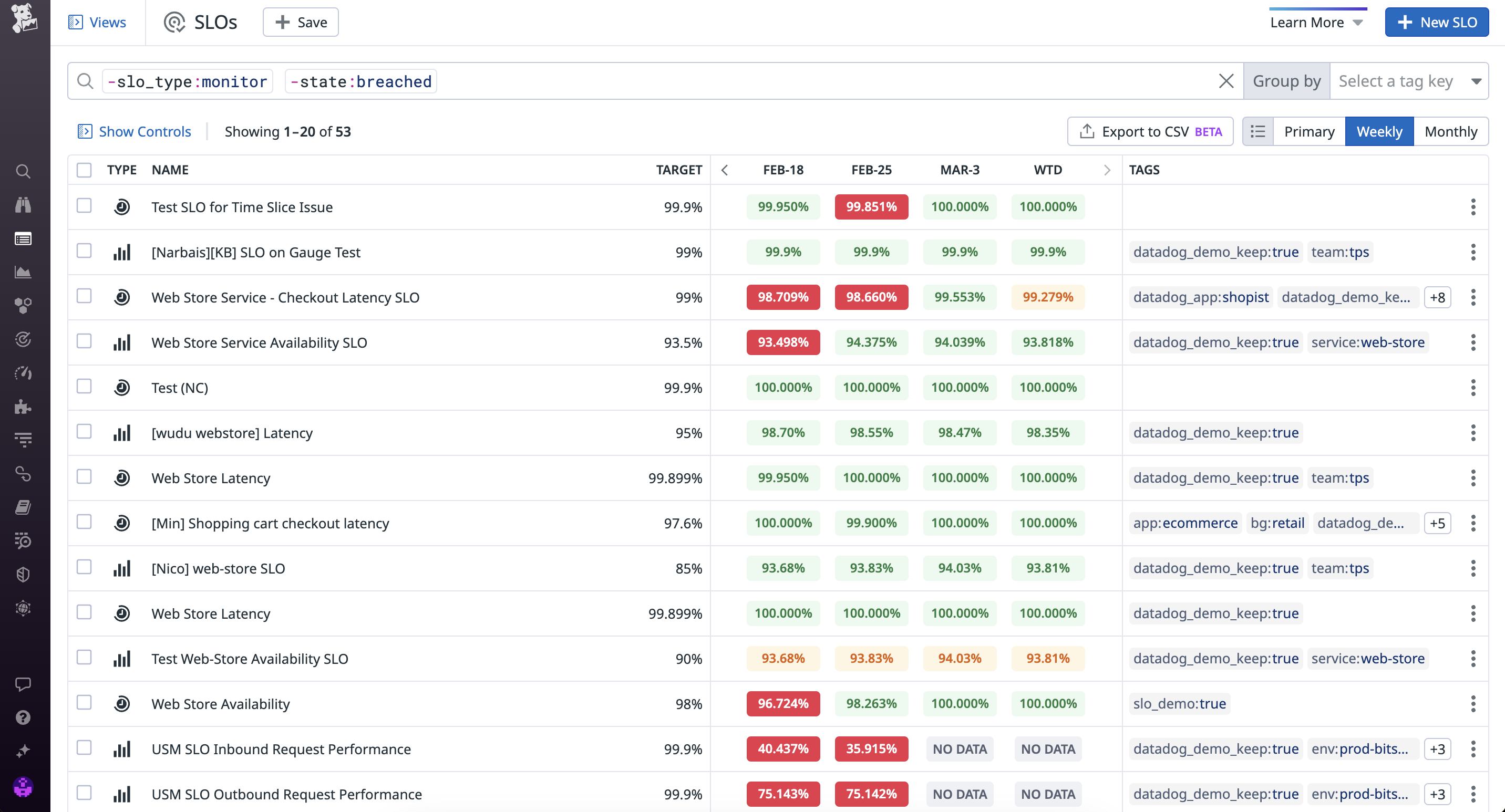Open the shield security sidebar icon
1505x812 pixels.
(x=23, y=575)
